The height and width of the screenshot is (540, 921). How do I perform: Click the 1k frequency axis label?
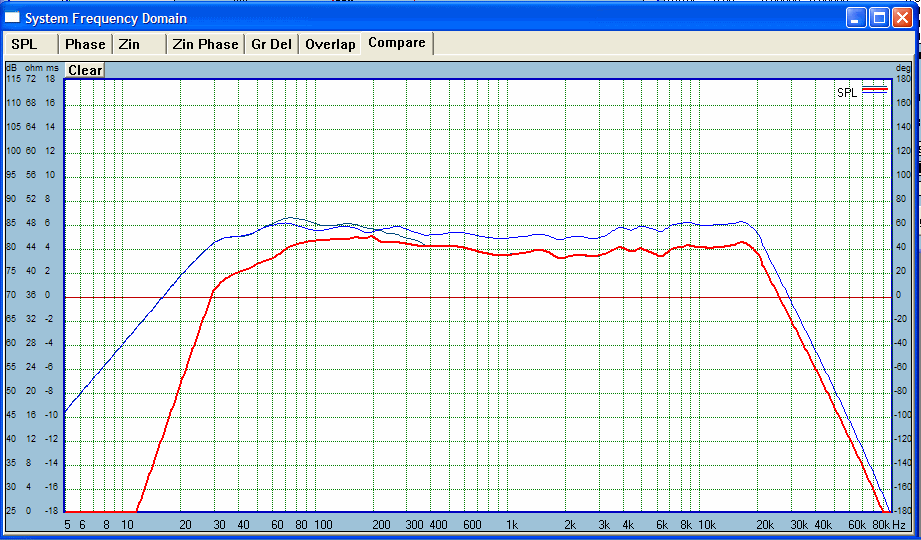tap(512, 525)
